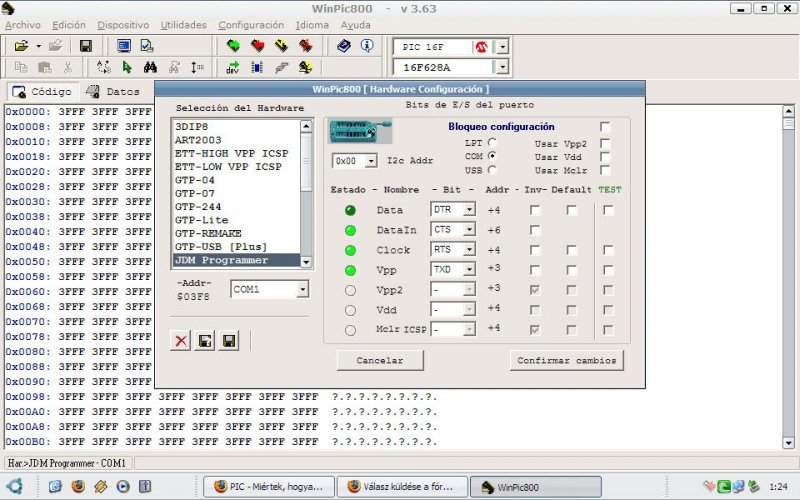Click the Start button on the taskbar
800x500 pixels.
(14, 486)
